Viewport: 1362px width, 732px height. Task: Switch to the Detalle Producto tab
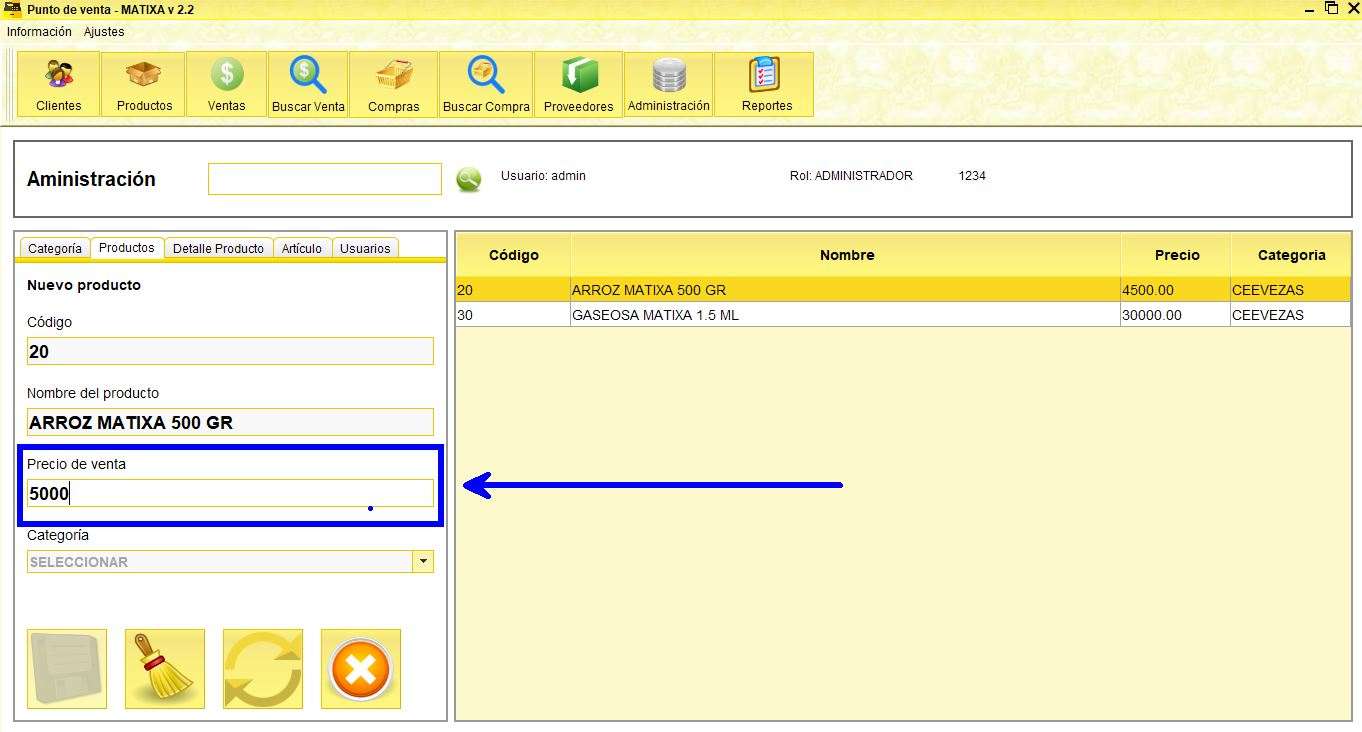[x=218, y=249]
